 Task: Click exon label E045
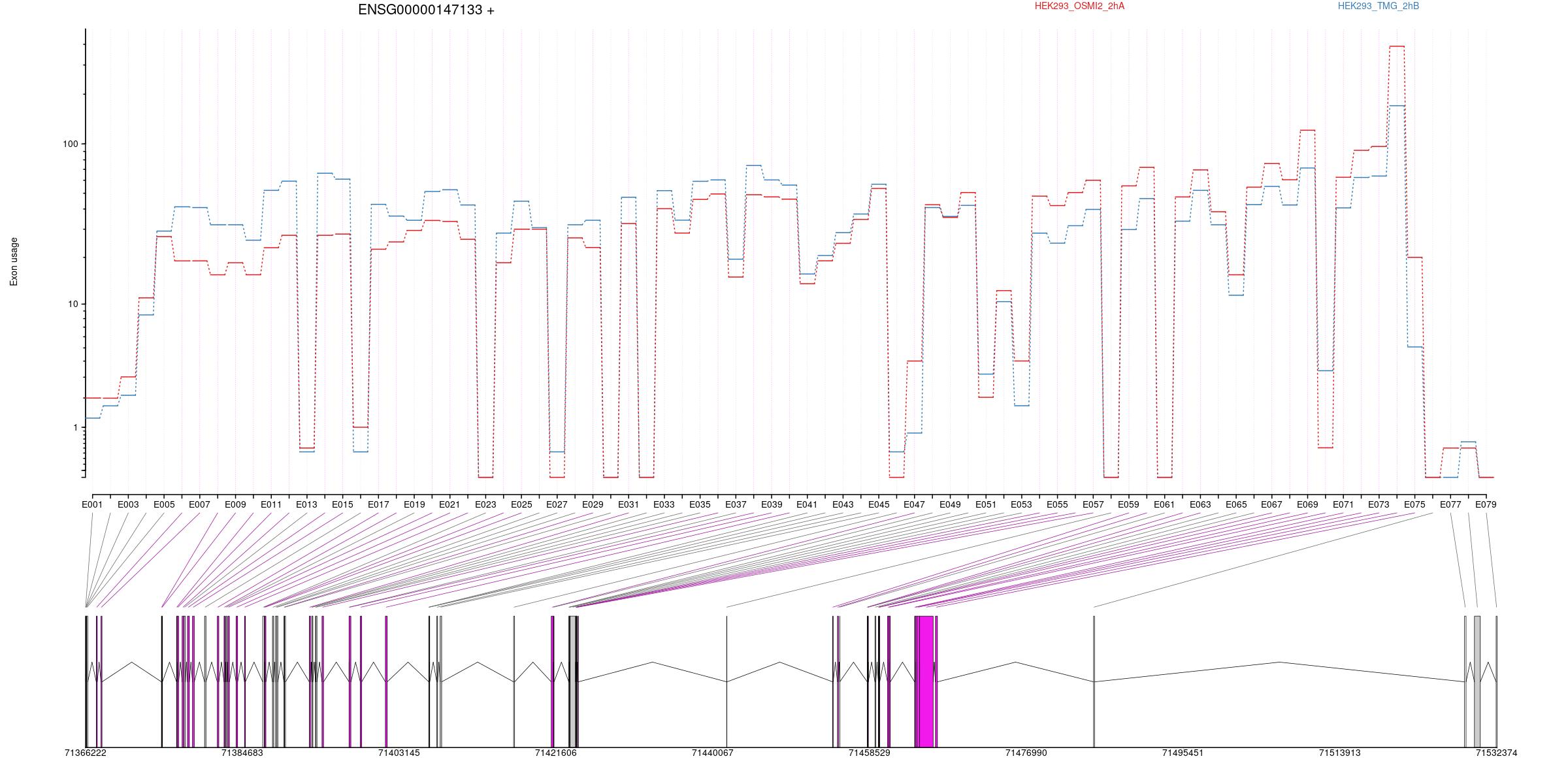(879, 504)
